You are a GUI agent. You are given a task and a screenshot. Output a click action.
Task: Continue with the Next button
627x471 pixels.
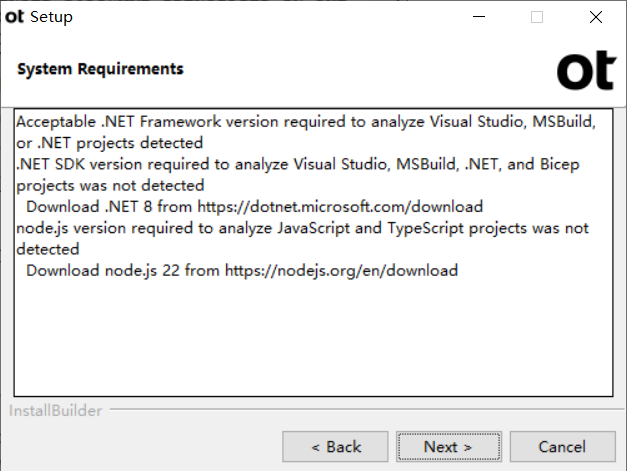[449, 447]
